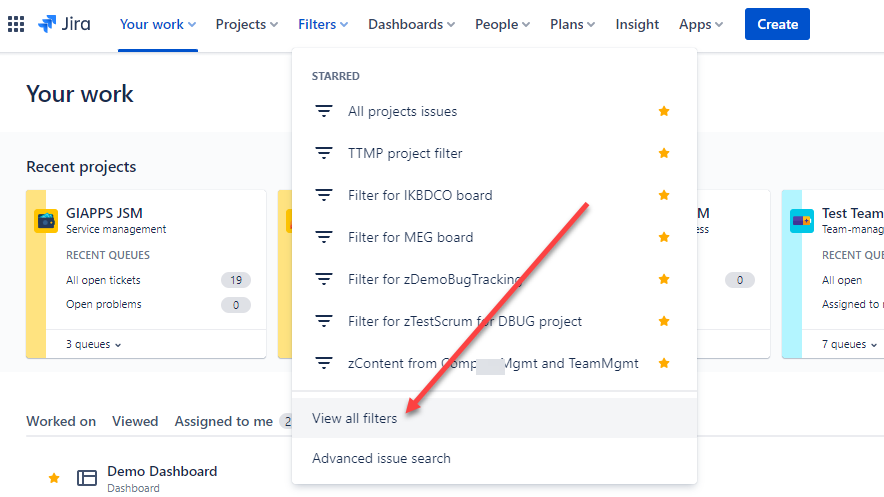
Task: Click filter icon beside All projects issues
Action: tap(324, 111)
